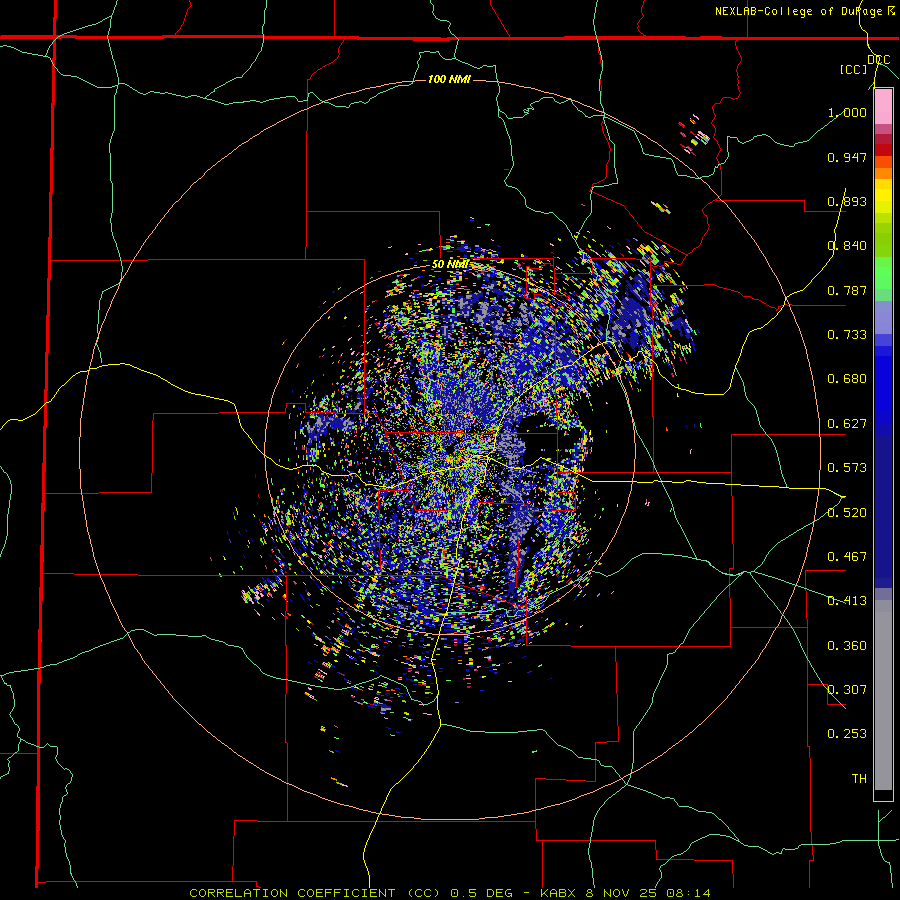900x900 pixels.
Task: Click the TH threshold label
Action: [859, 779]
